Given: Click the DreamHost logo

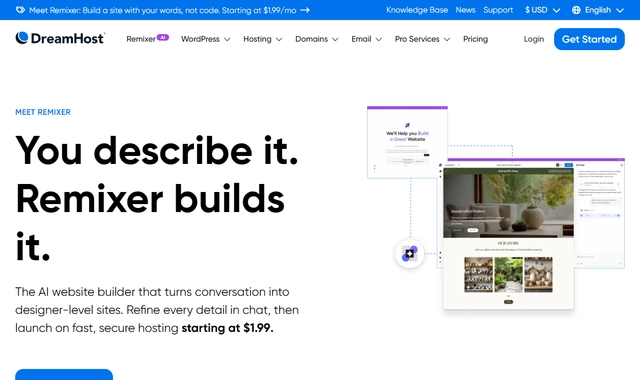Looking at the screenshot, I should tap(60, 38).
